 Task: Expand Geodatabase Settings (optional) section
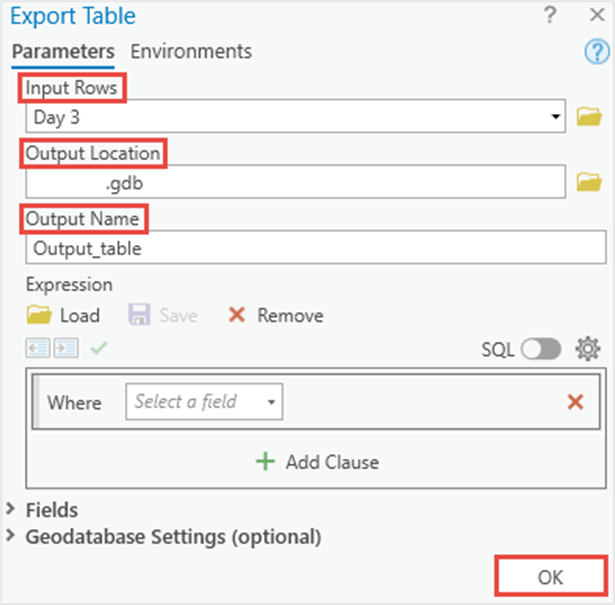(12, 536)
